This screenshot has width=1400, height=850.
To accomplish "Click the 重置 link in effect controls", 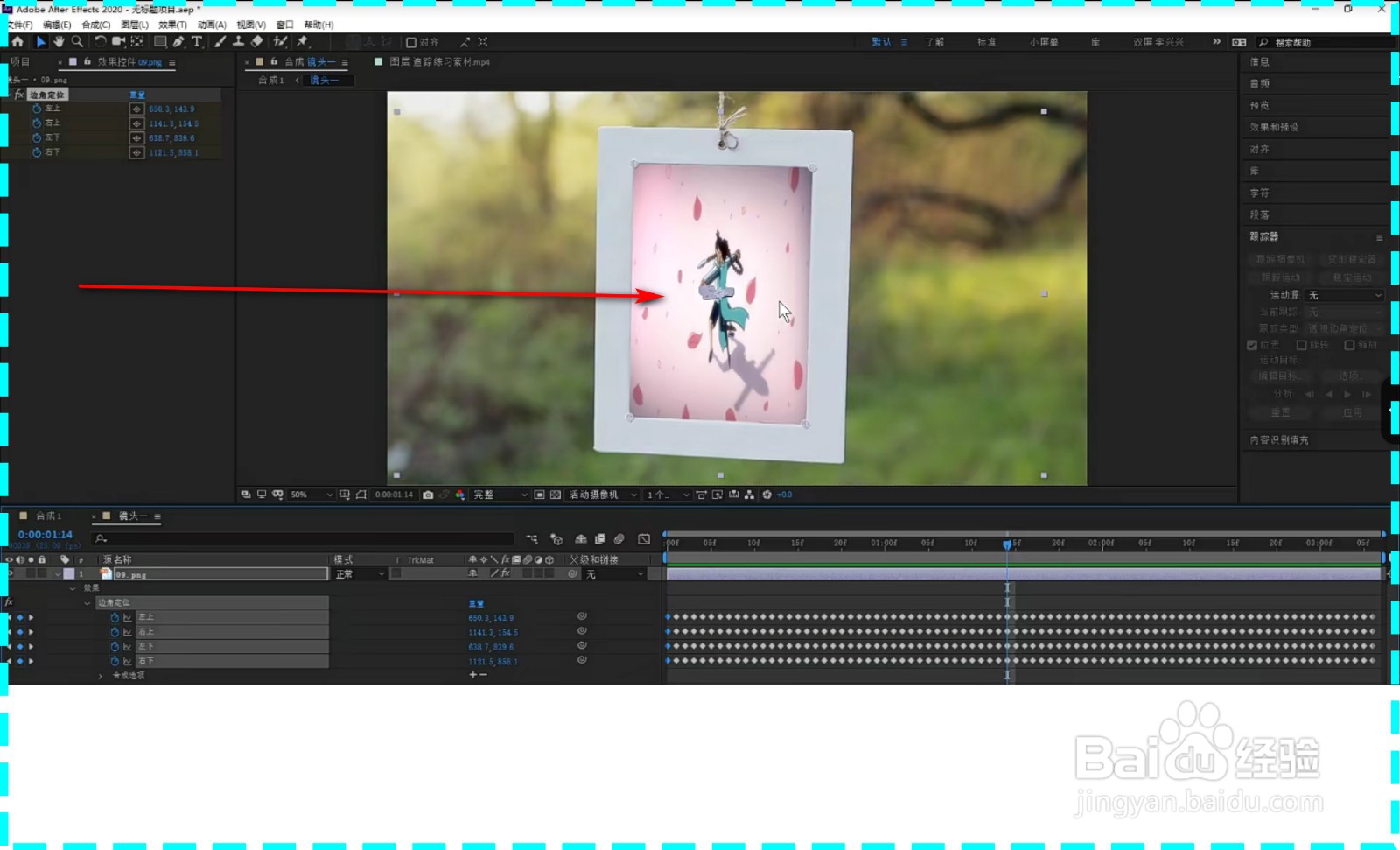I will 137,95.
